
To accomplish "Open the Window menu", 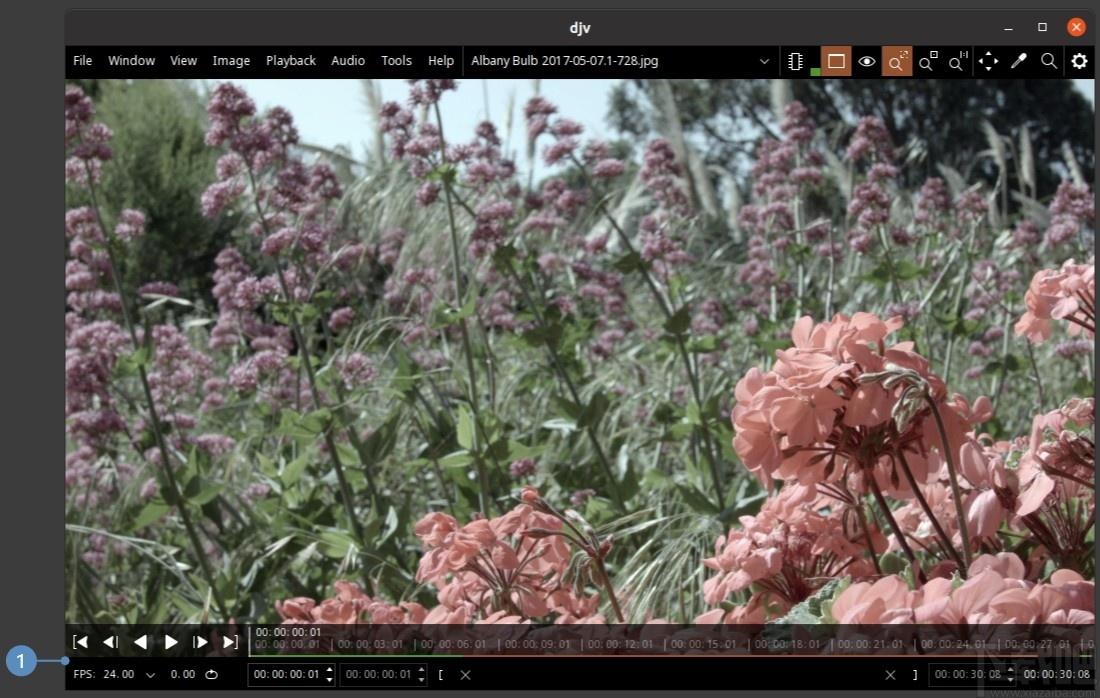I will (131, 61).
